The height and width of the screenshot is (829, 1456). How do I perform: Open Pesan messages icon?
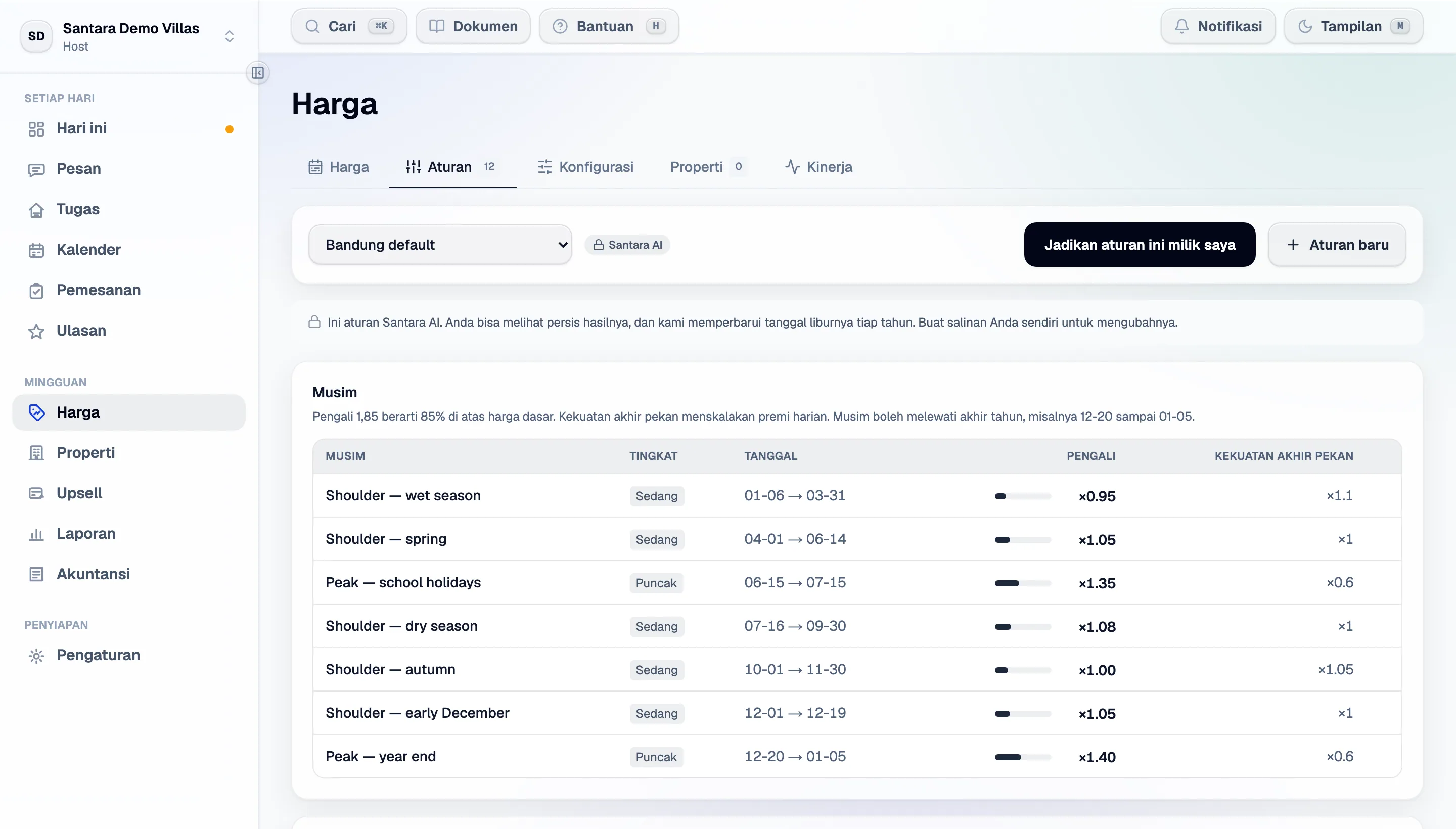[36, 170]
